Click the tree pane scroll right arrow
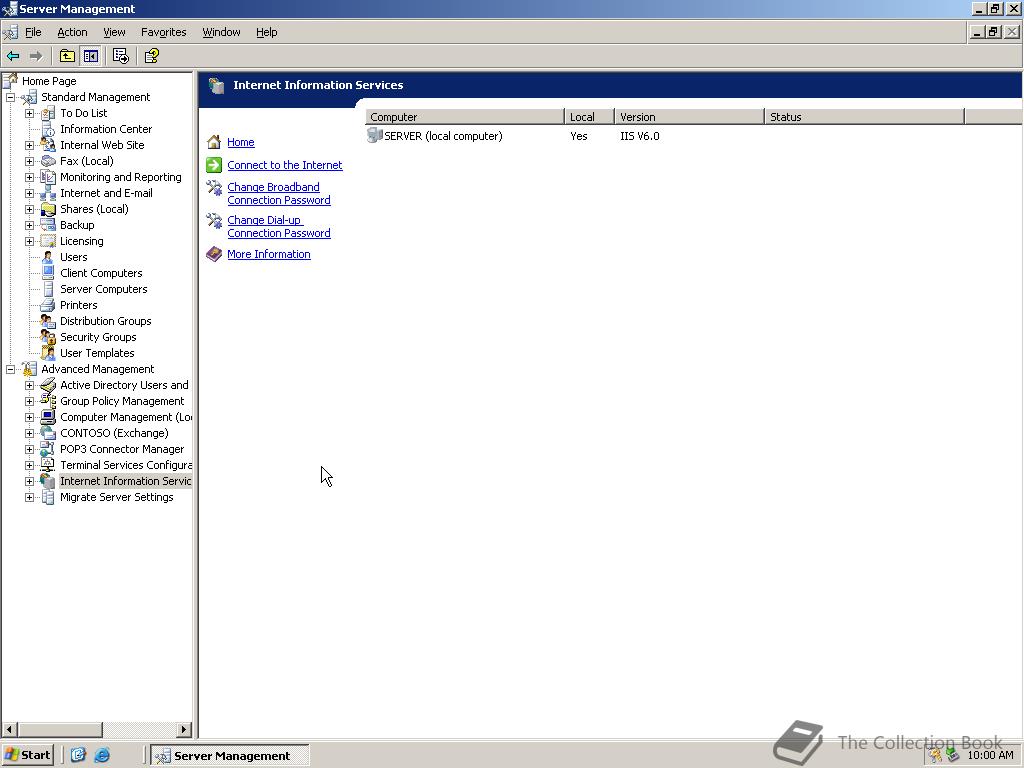 pos(184,729)
